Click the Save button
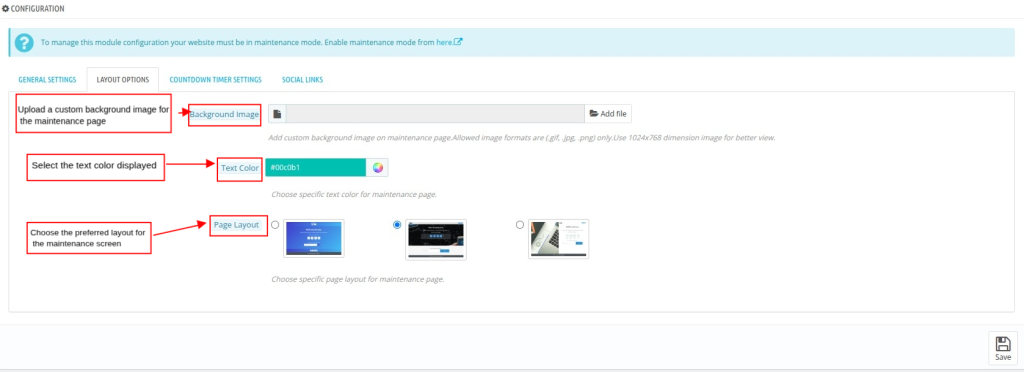The width and height of the screenshot is (1024, 372). pyautogui.click(x=1002, y=348)
